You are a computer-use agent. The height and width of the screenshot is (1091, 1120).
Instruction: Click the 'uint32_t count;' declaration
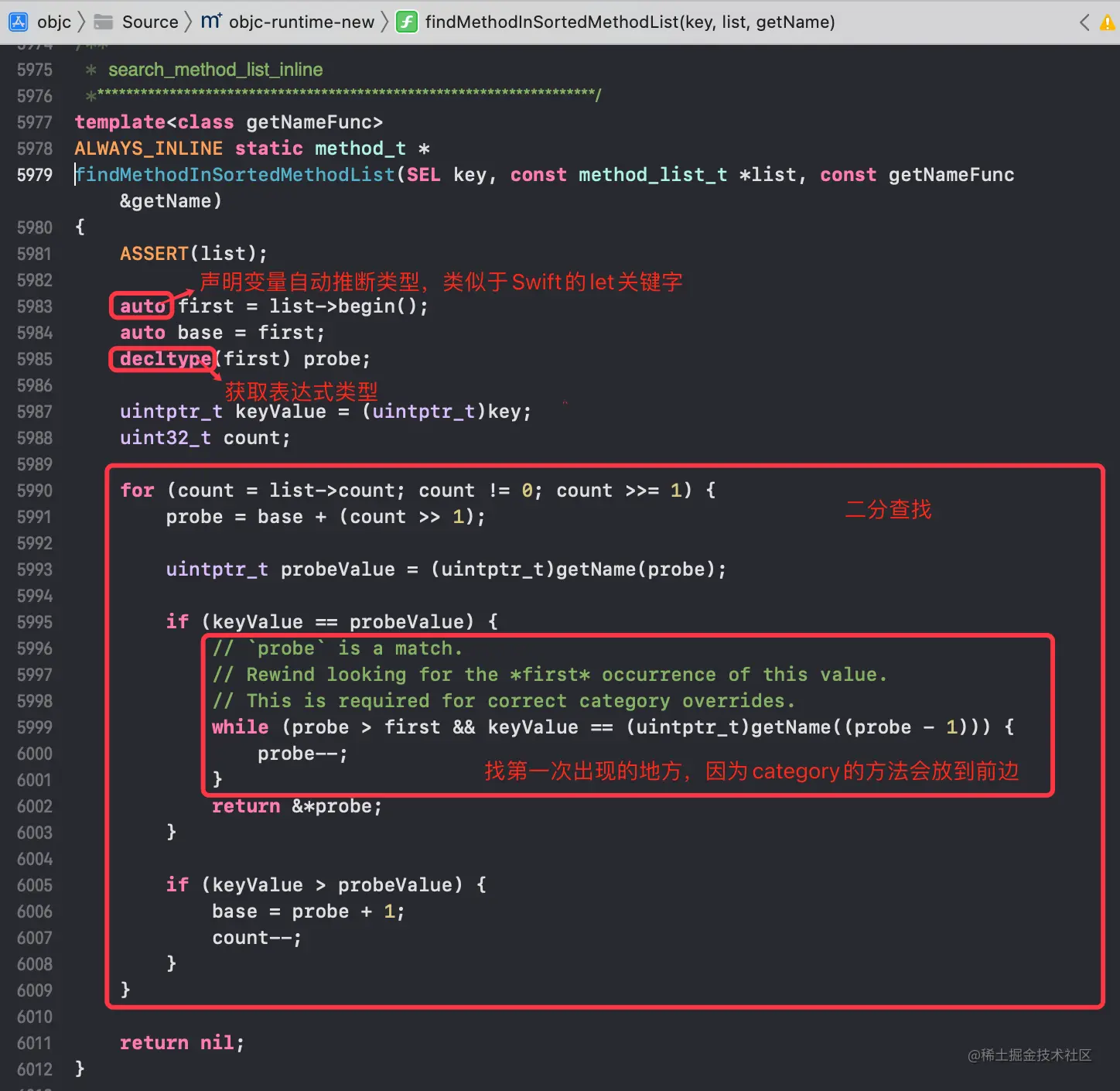click(x=205, y=438)
